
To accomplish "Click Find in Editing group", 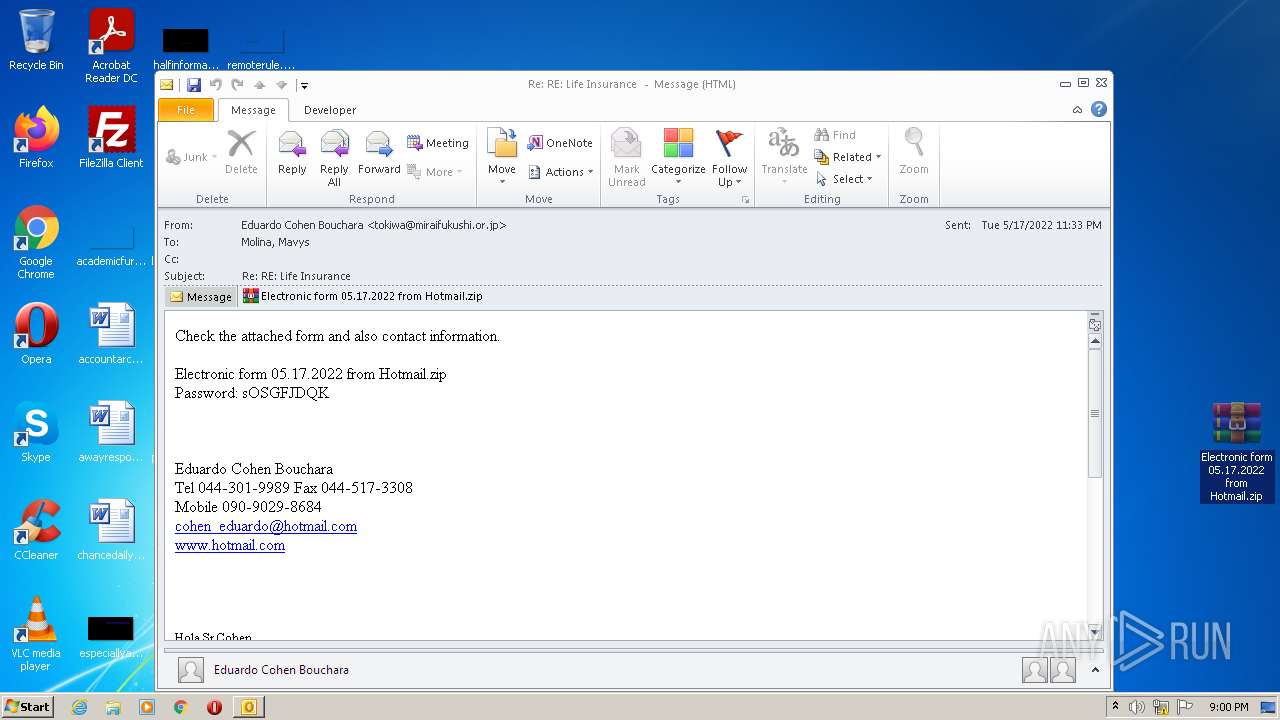I will [835, 135].
